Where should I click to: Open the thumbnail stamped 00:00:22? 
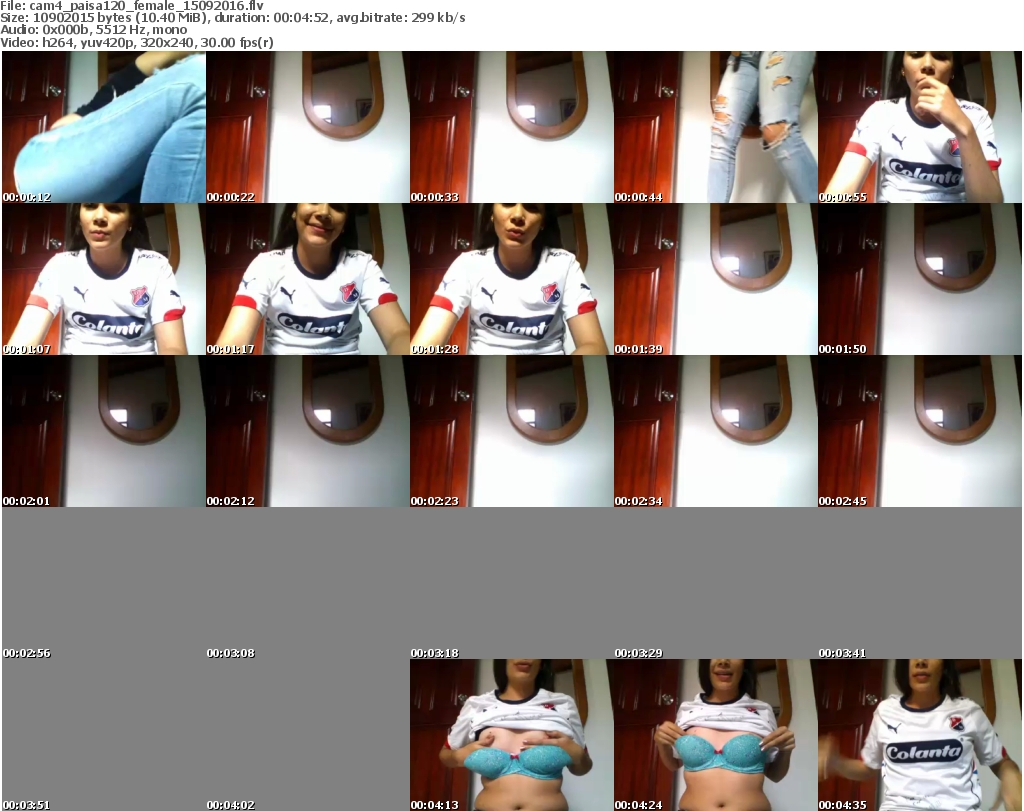pyautogui.click(x=308, y=127)
